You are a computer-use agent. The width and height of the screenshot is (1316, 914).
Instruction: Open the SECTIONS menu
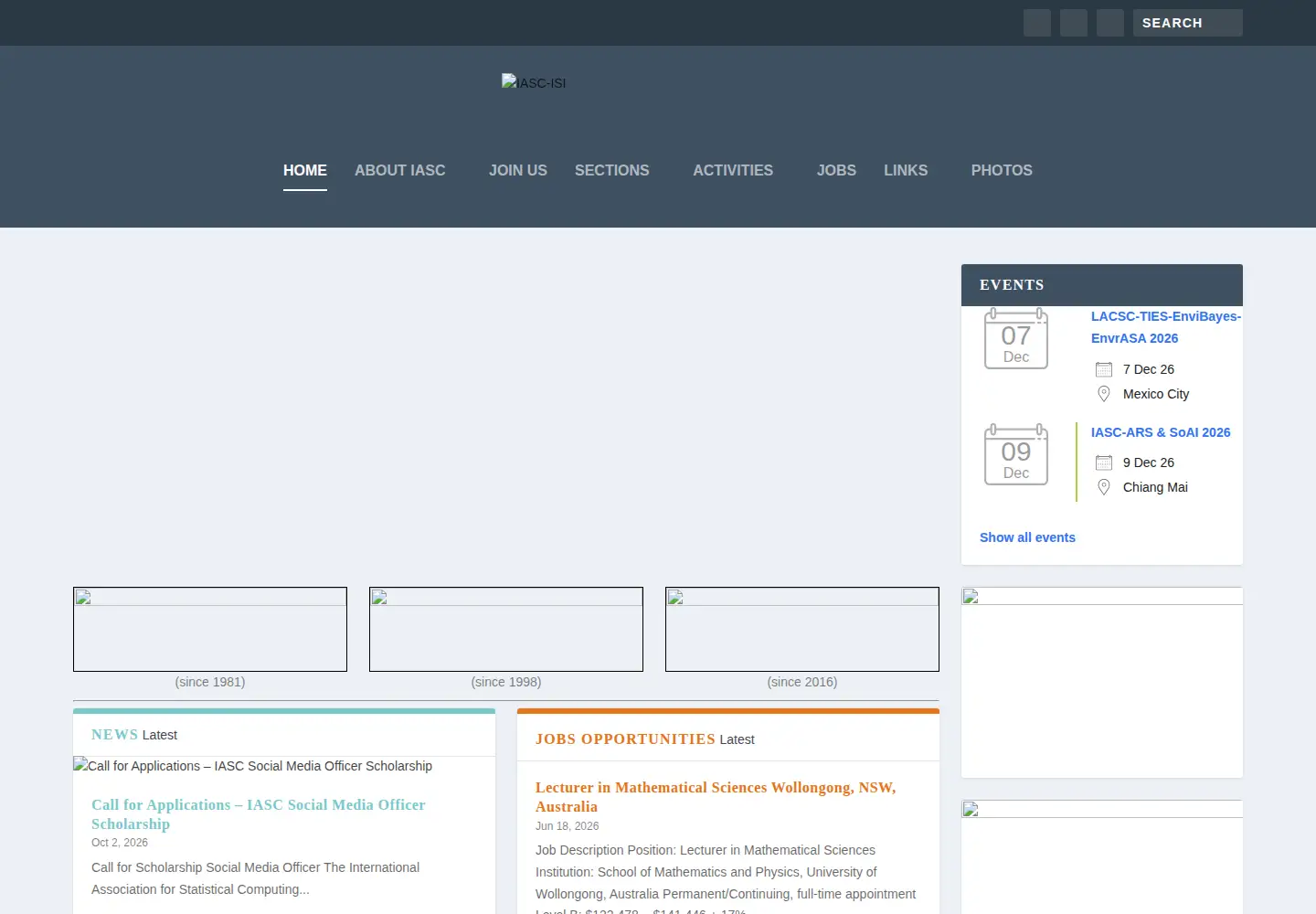click(x=611, y=170)
